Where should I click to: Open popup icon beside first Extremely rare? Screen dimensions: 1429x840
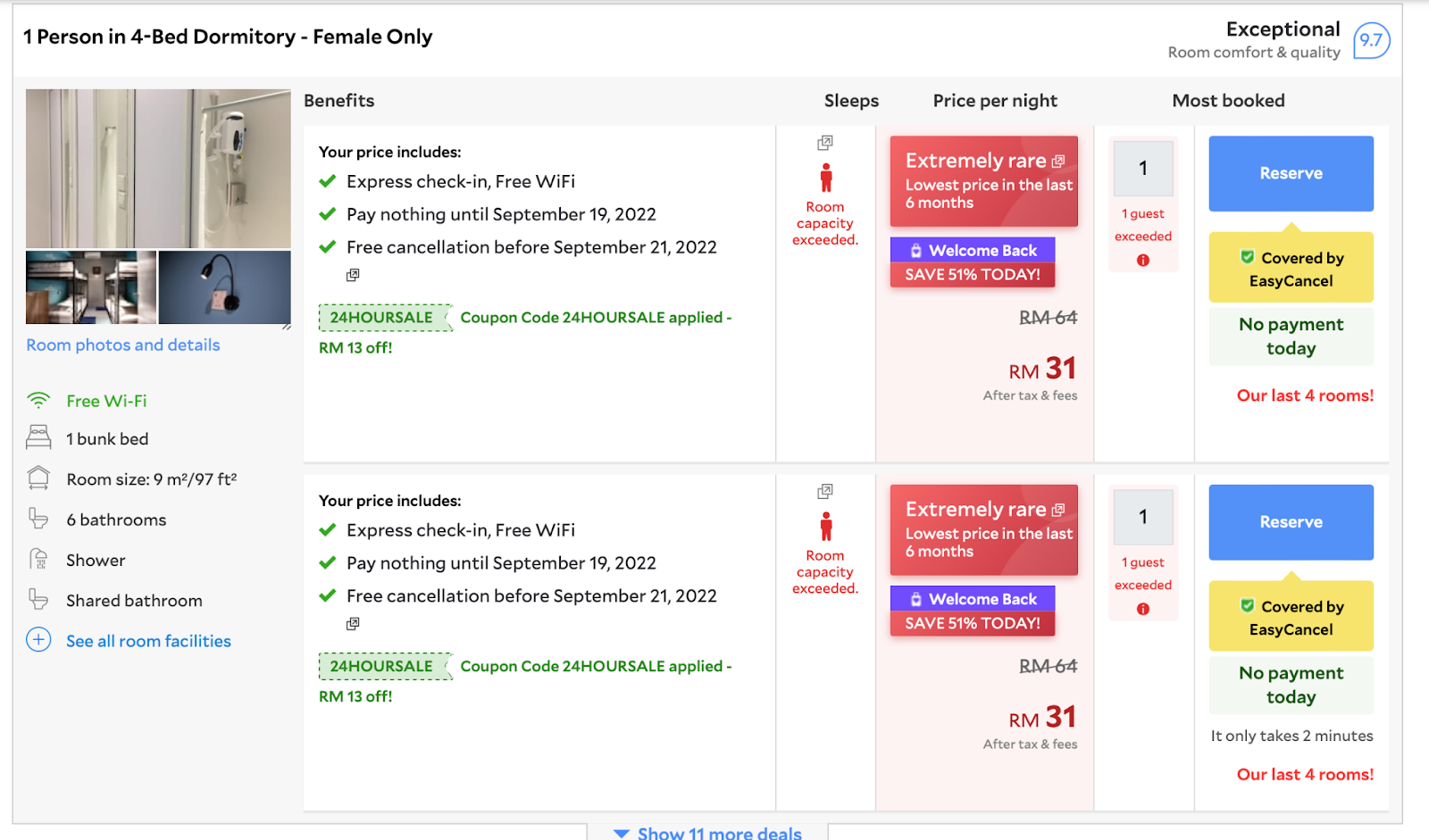pyautogui.click(x=1058, y=162)
